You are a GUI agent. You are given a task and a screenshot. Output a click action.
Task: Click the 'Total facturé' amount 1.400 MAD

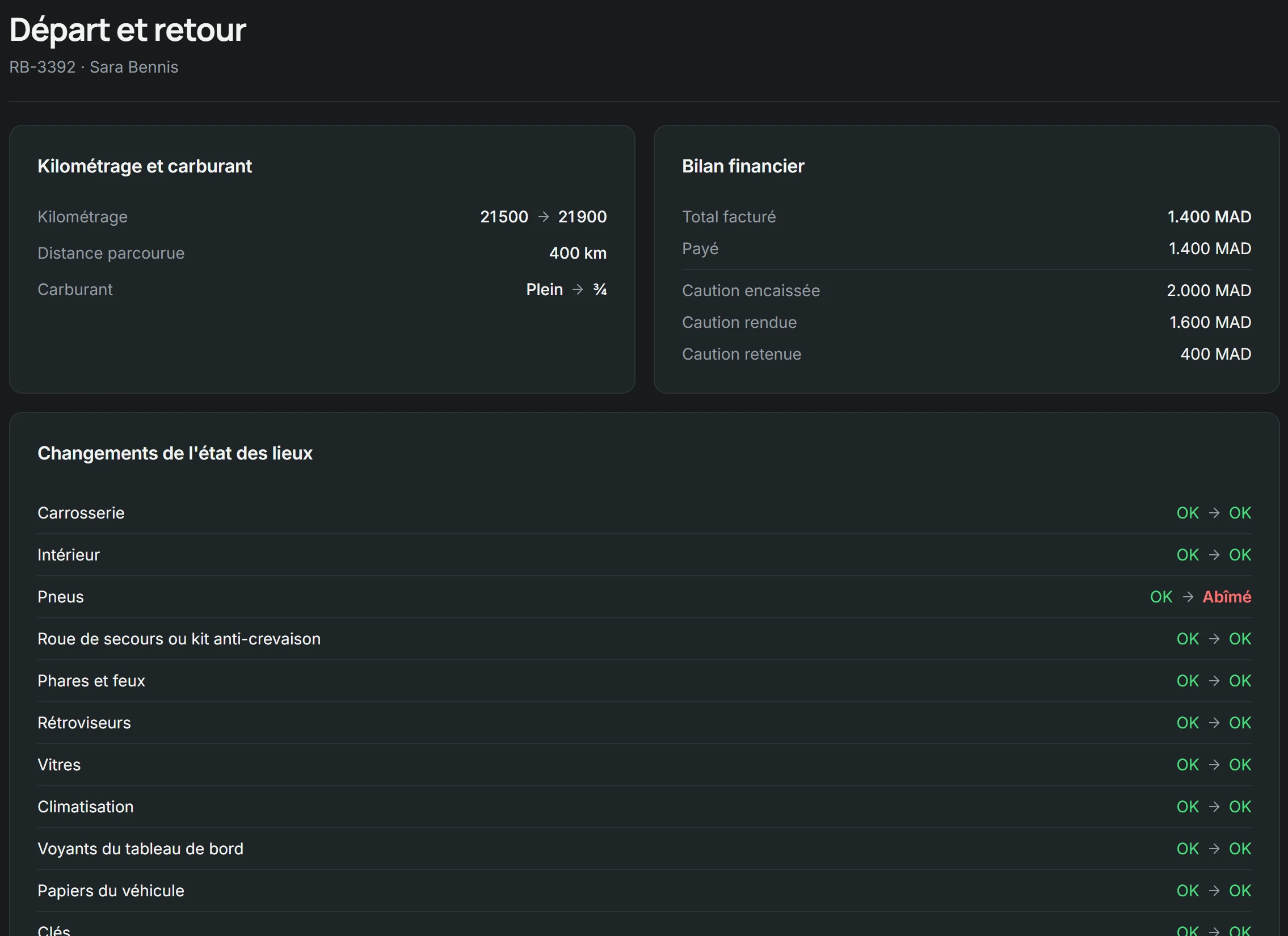1209,217
